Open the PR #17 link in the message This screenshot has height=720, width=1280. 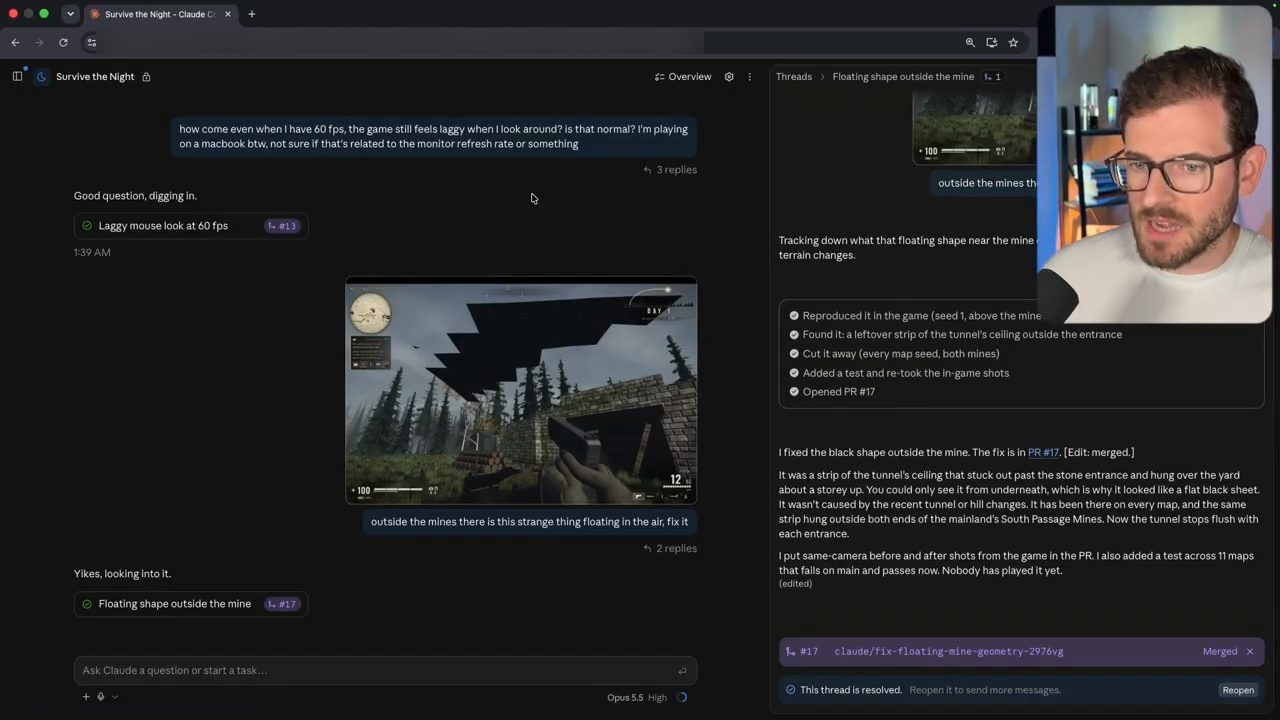tap(1043, 453)
